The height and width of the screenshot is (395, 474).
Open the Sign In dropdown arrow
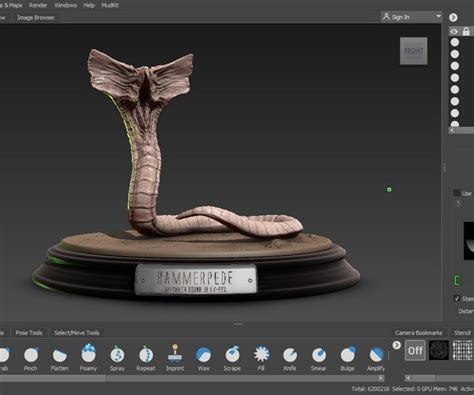click(x=438, y=16)
